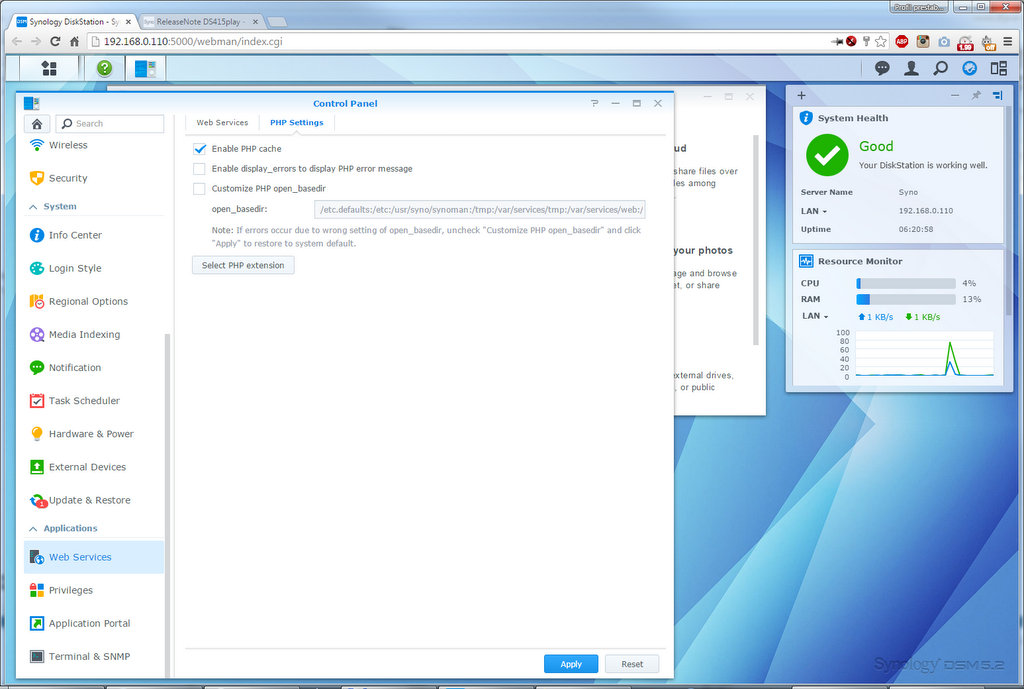This screenshot has height=689, width=1024.
Task: Click the Resource Monitor widget icon
Action: click(807, 261)
